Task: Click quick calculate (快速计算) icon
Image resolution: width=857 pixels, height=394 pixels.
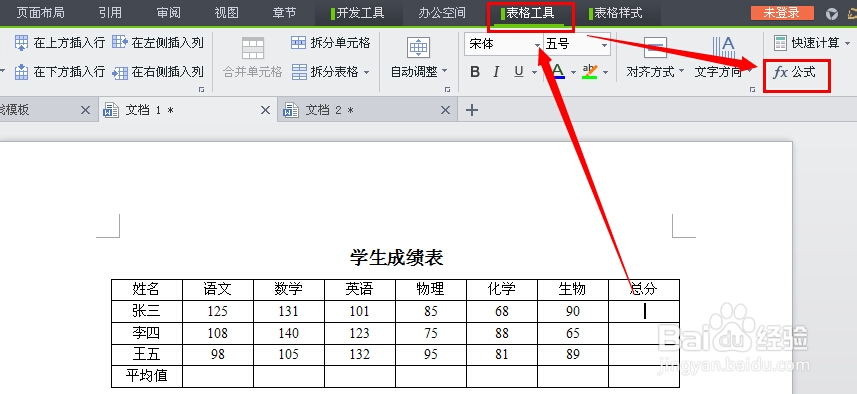Action: pos(780,42)
